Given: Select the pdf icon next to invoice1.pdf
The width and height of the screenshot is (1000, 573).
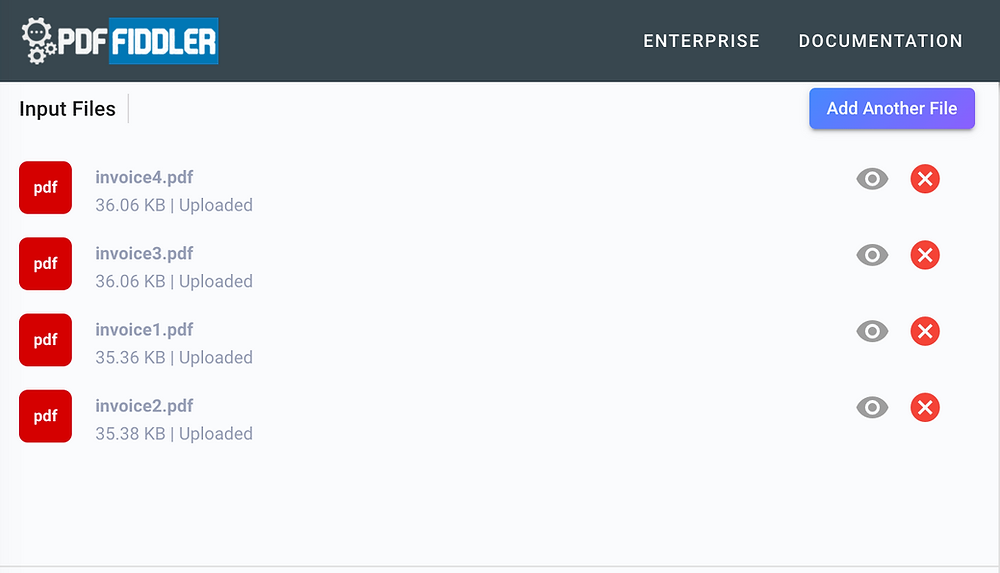Looking at the screenshot, I should tap(45, 339).
